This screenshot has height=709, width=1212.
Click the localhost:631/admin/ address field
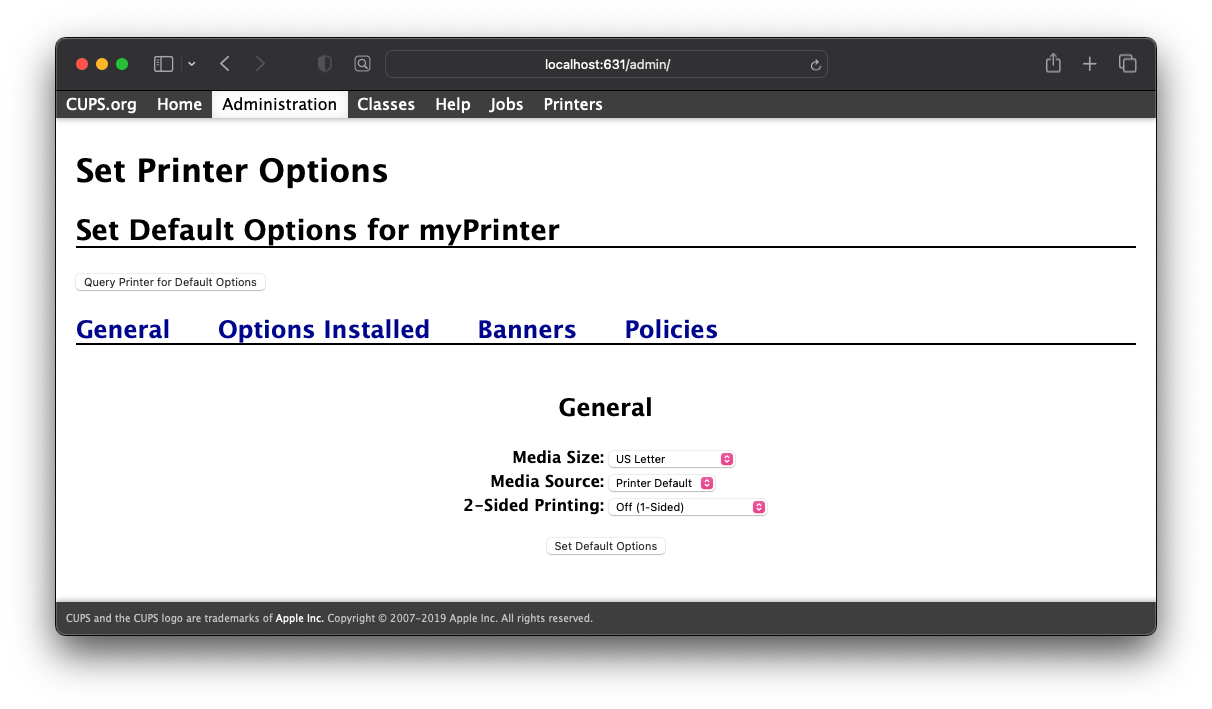(x=606, y=64)
